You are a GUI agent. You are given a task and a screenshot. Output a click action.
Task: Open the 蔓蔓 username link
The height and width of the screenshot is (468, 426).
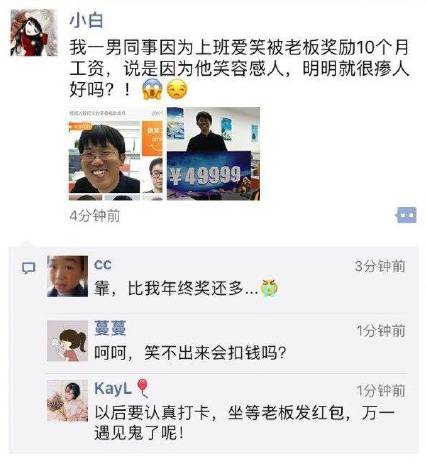[110, 328]
